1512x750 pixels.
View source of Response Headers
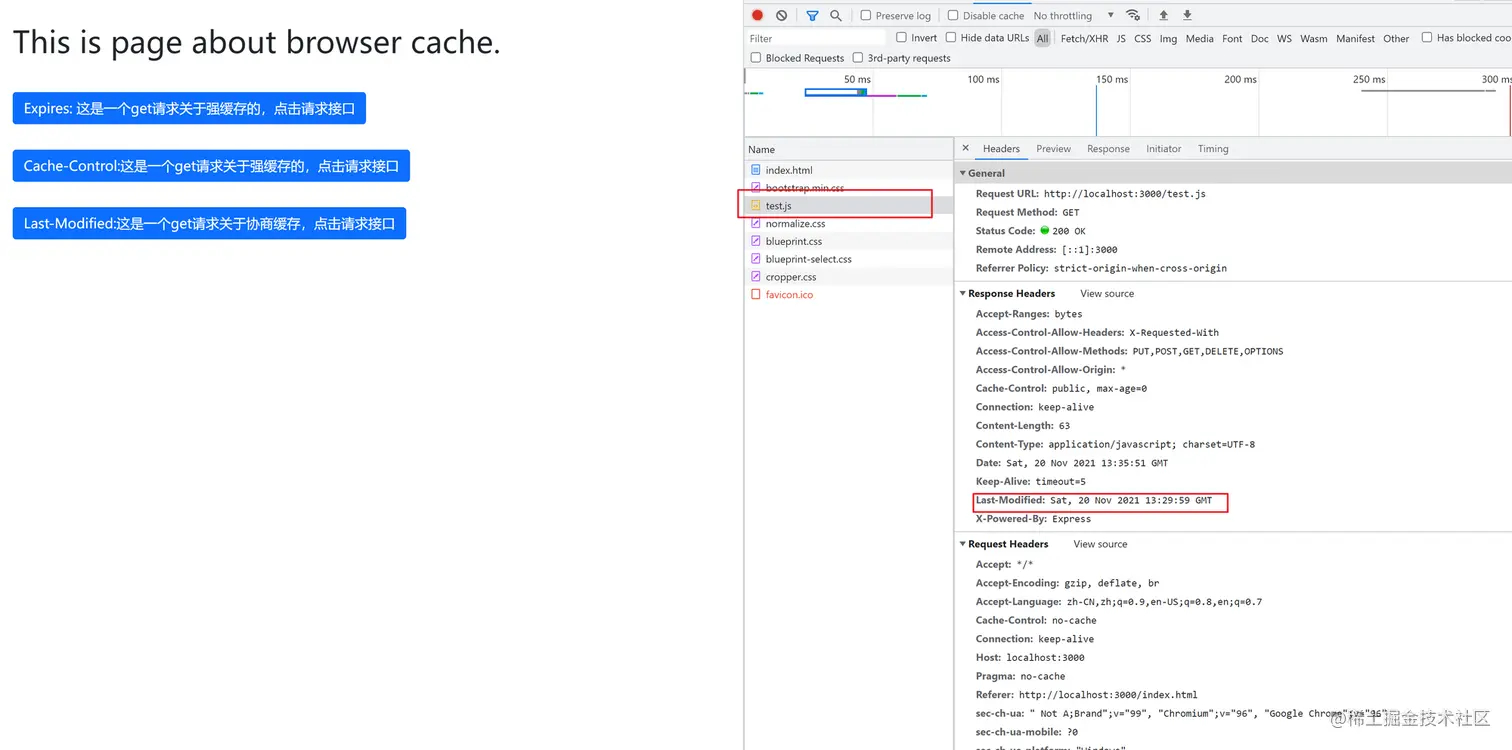click(x=1107, y=293)
